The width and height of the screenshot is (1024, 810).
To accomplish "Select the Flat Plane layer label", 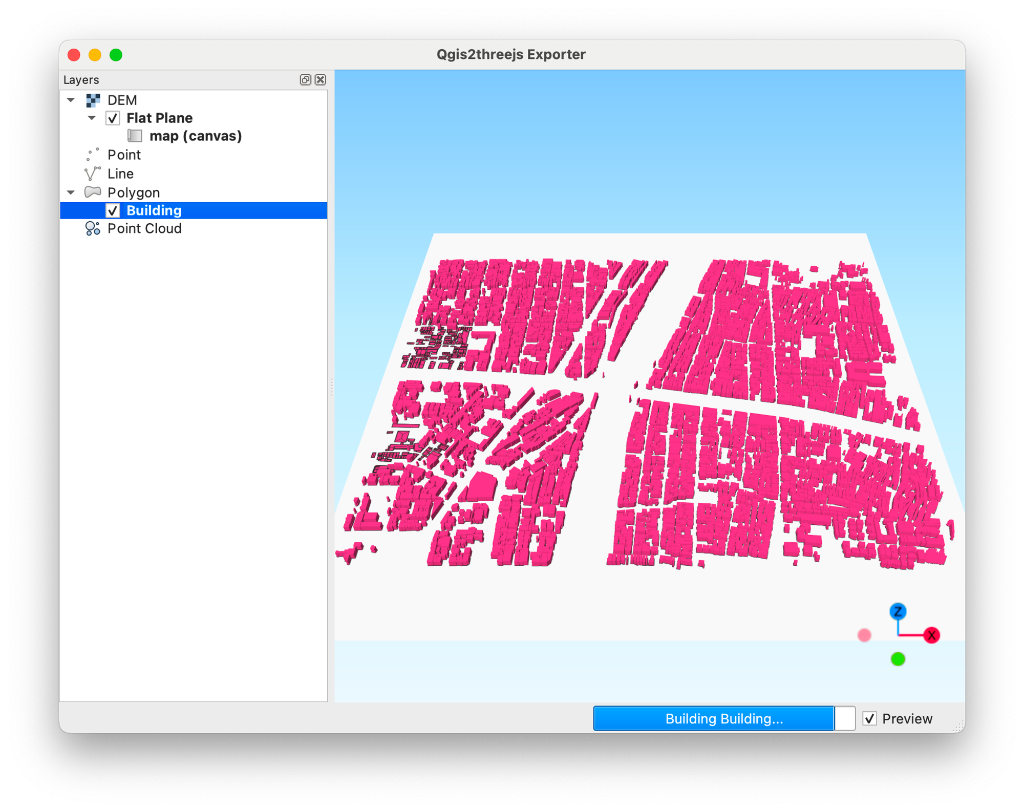I will click(x=159, y=118).
